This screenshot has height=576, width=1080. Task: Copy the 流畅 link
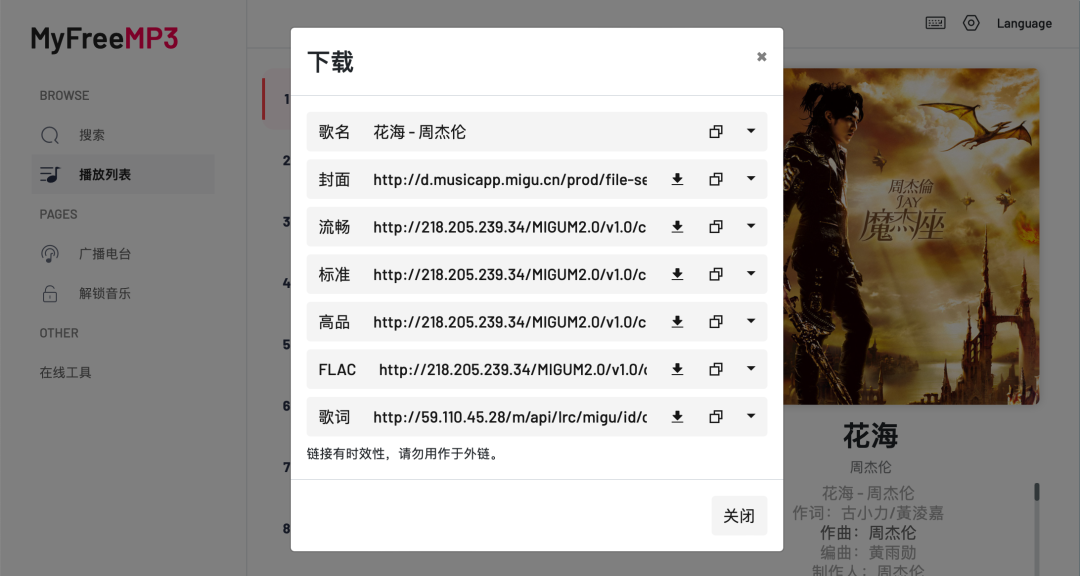coord(716,227)
